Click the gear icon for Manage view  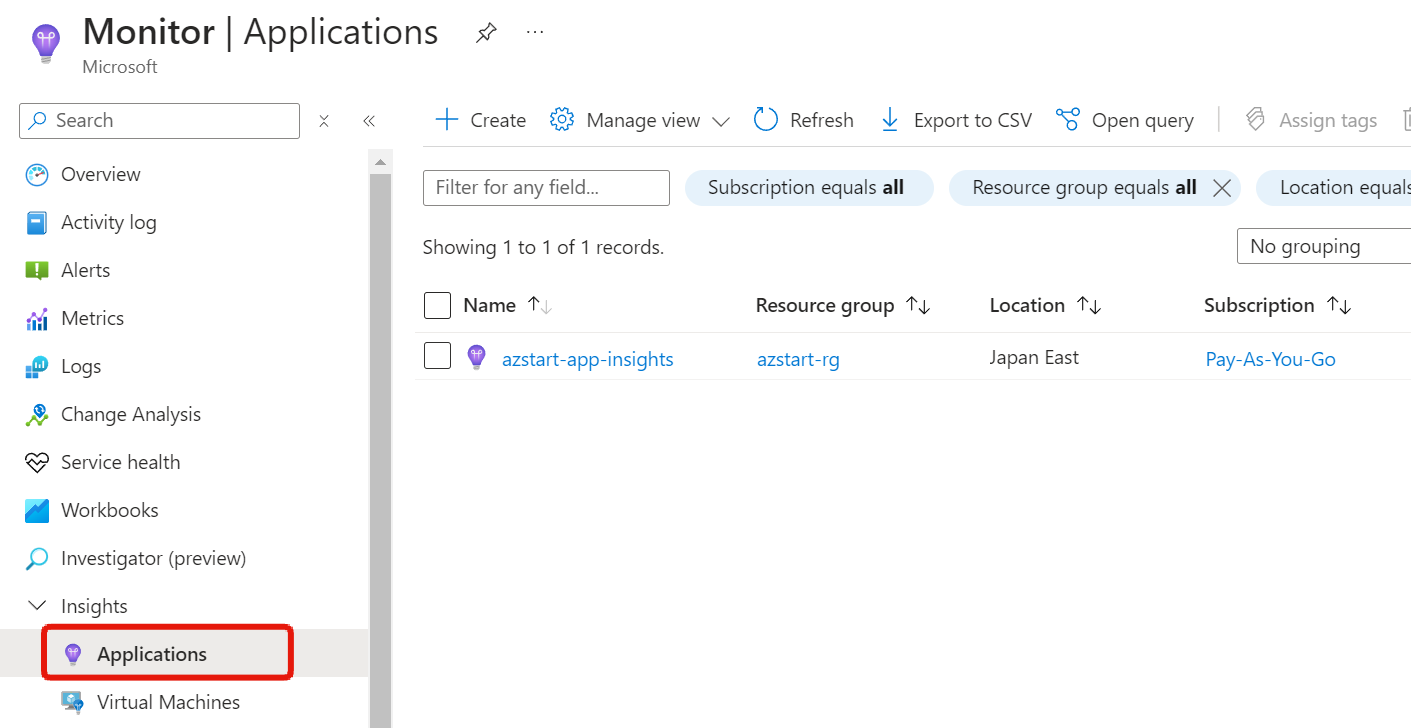pyautogui.click(x=562, y=120)
